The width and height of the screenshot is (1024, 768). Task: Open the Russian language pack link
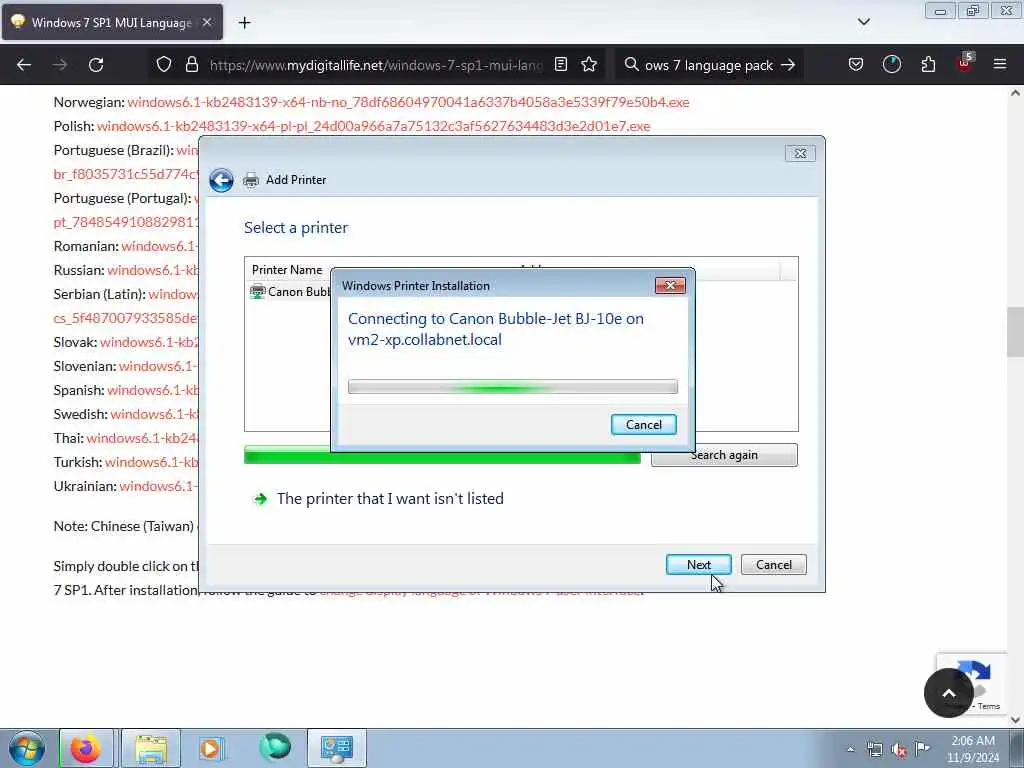tap(152, 270)
